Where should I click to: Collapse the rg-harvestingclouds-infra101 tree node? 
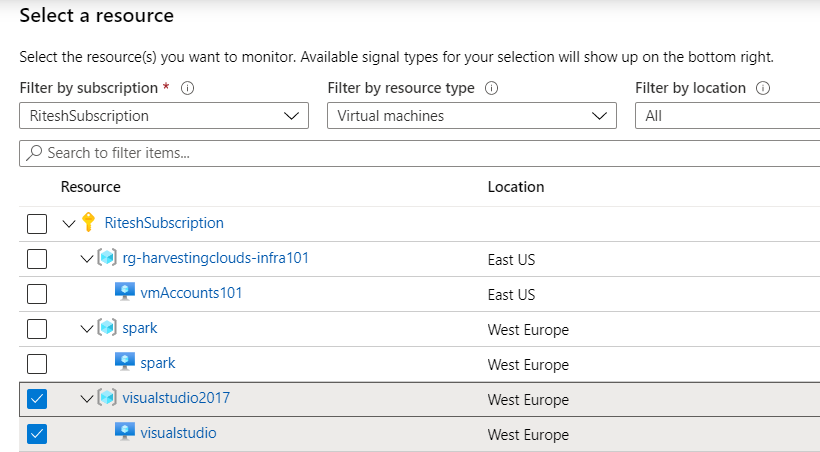(87, 259)
